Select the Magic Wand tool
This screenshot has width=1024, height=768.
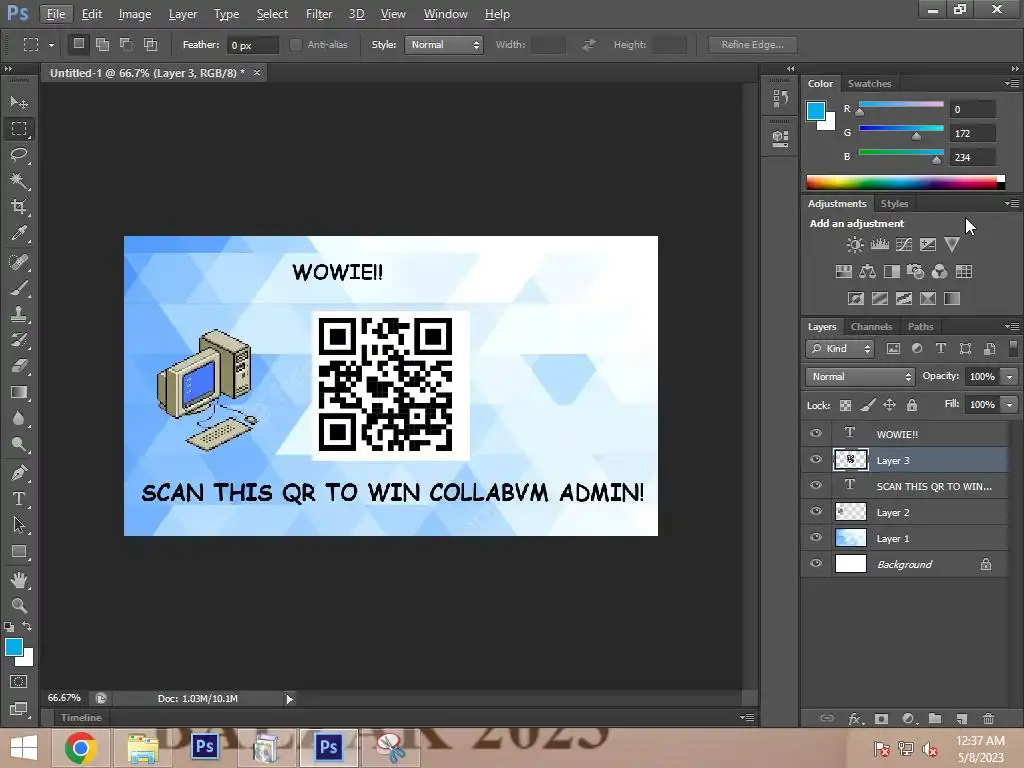pyautogui.click(x=19, y=181)
